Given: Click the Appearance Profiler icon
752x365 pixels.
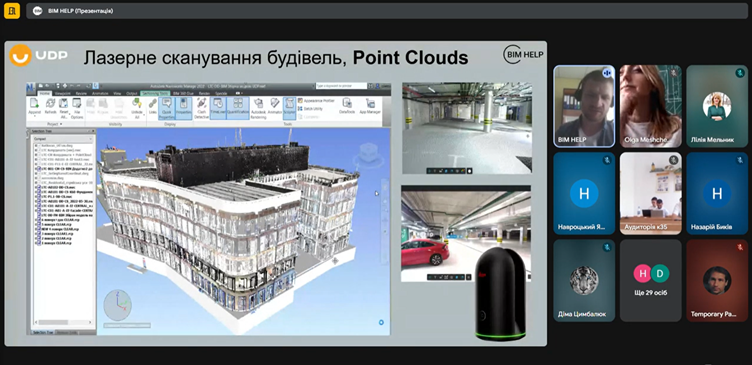Looking at the screenshot, I should pyautogui.click(x=300, y=101).
